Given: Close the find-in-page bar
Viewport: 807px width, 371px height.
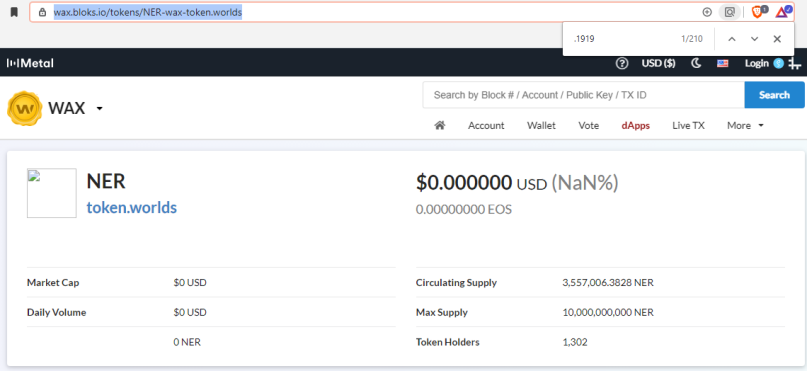Looking at the screenshot, I should pos(777,39).
